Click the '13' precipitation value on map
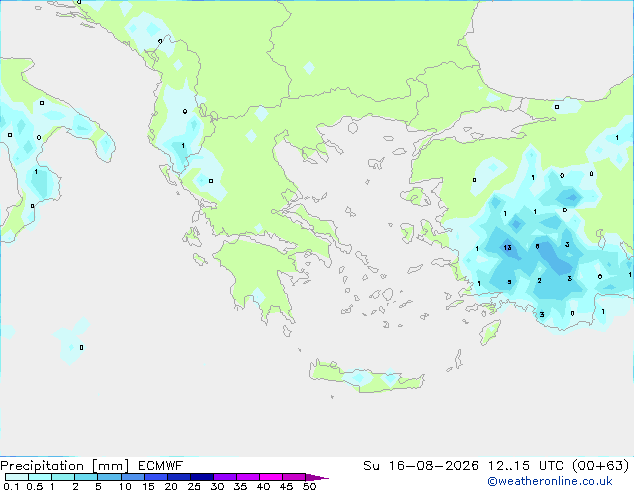634x490 pixels. pos(507,247)
